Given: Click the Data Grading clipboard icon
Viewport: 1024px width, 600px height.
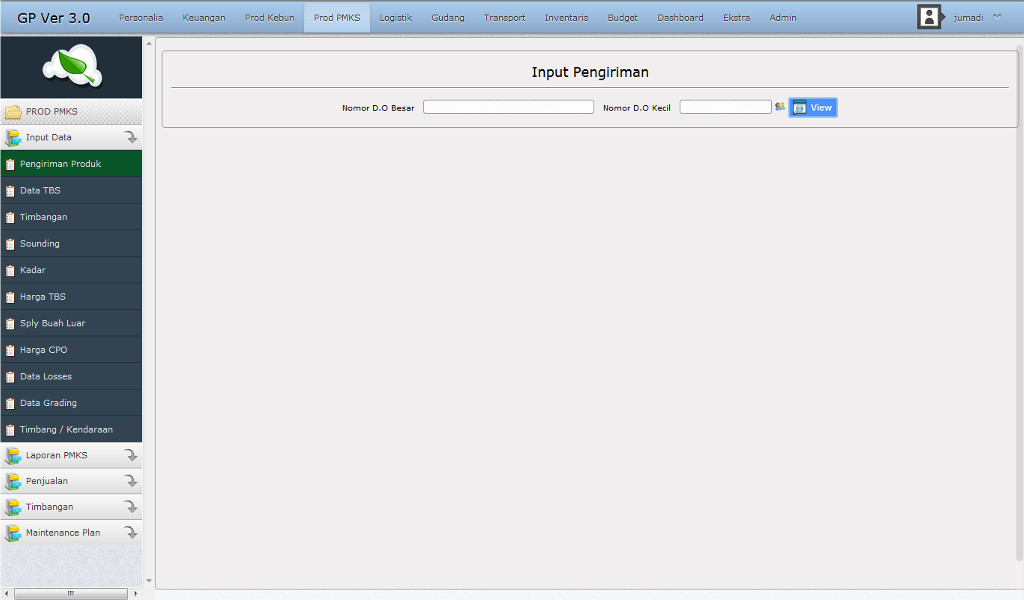Looking at the screenshot, I should point(10,403).
